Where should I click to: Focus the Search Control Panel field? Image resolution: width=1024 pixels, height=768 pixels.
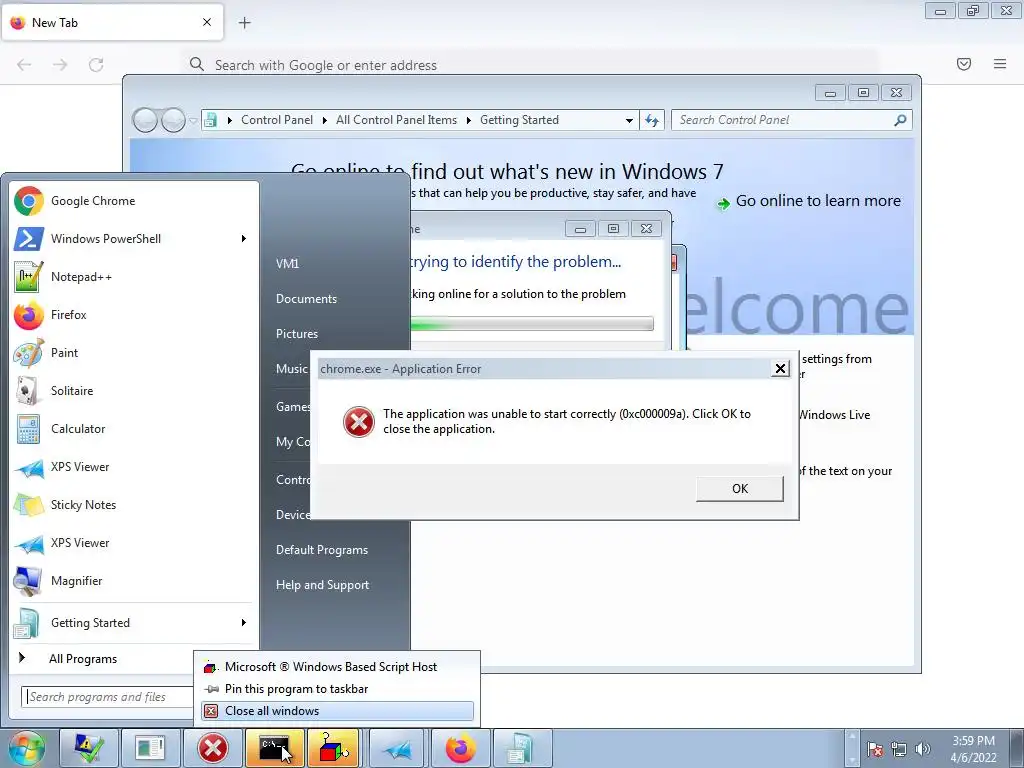click(x=784, y=120)
